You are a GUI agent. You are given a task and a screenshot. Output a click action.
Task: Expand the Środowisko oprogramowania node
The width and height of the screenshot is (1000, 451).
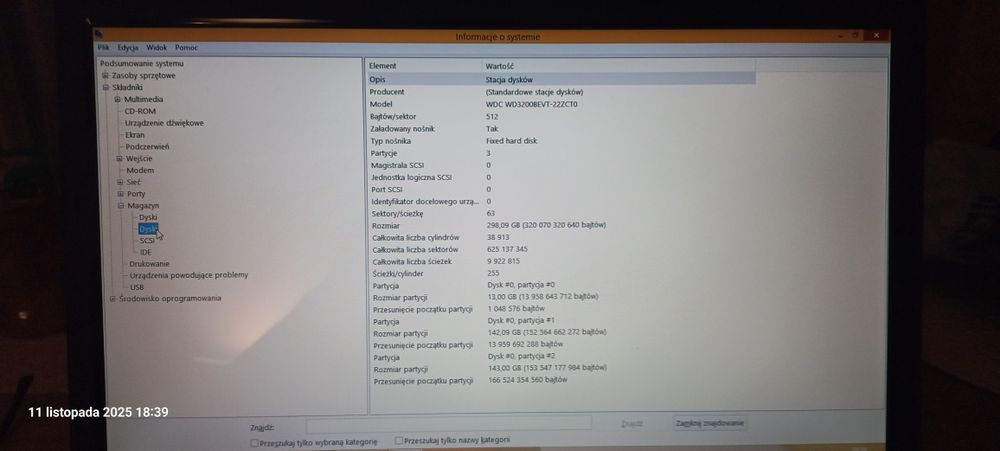(113, 299)
